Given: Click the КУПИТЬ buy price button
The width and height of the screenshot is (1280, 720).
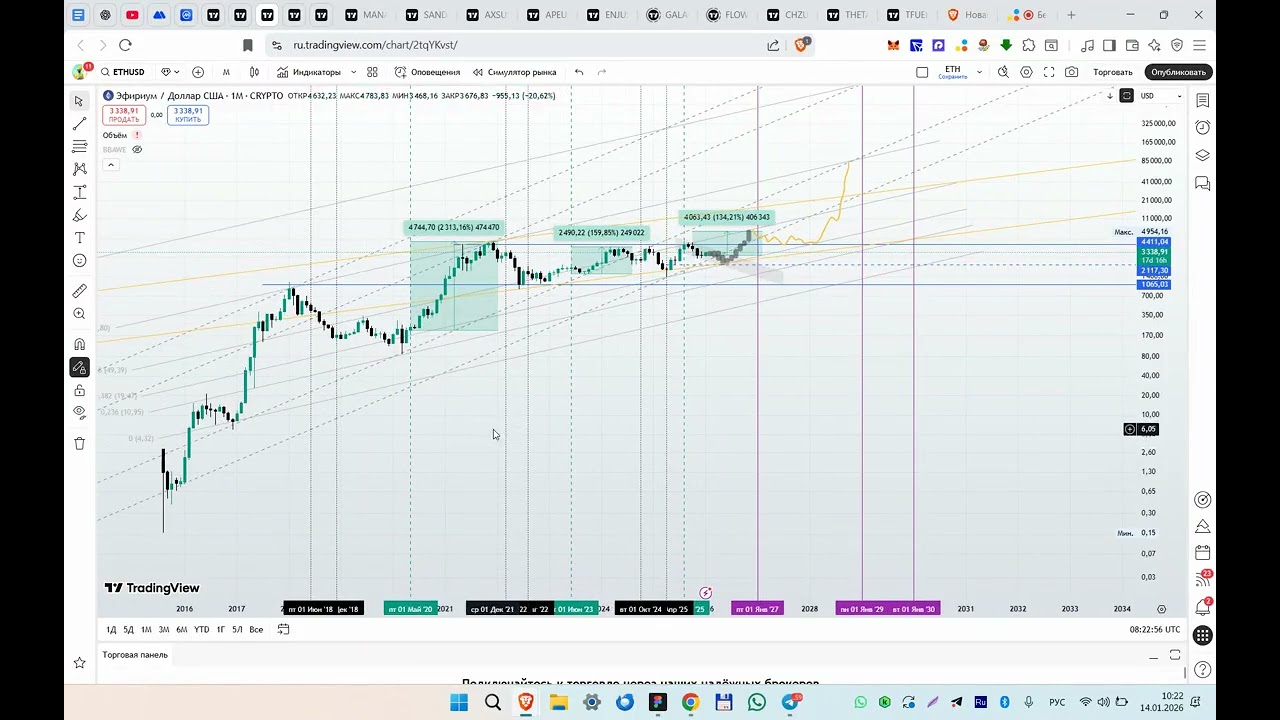Looking at the screenshot, I should coord(188,115).
